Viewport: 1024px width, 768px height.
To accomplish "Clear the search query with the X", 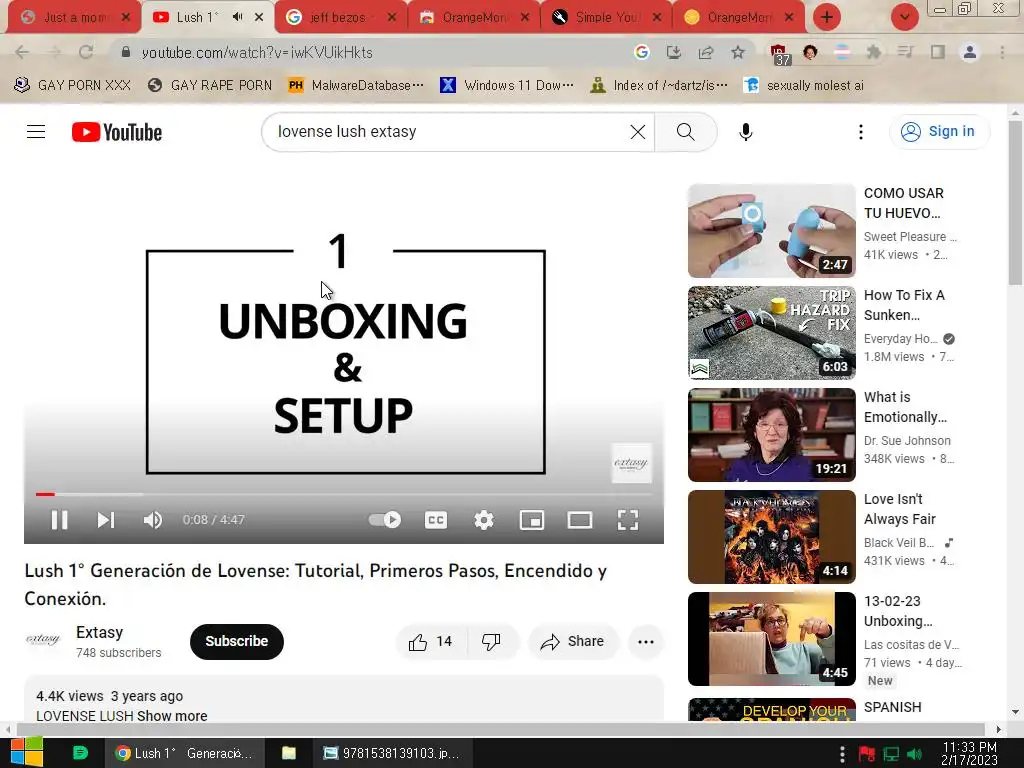I will tap(638, 132).
